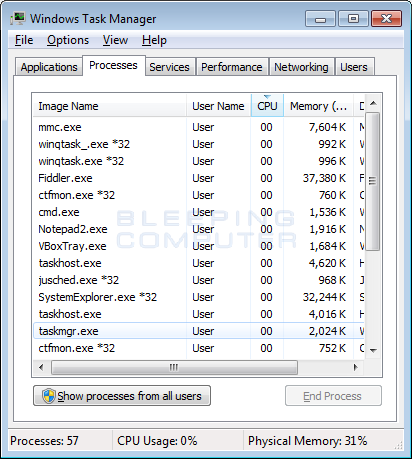
Task: Click the horizontal scrollbar right arrow
Action: pyautogui.click(x=355, y=367)
